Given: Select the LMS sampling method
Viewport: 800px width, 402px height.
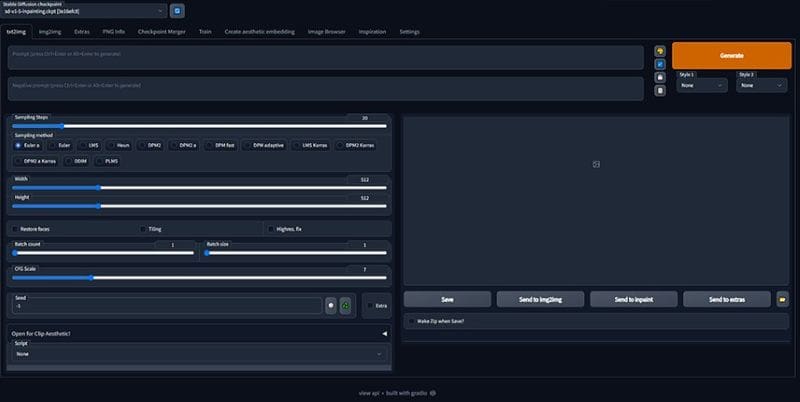Looking at the screenshot, I should (89, 145).
